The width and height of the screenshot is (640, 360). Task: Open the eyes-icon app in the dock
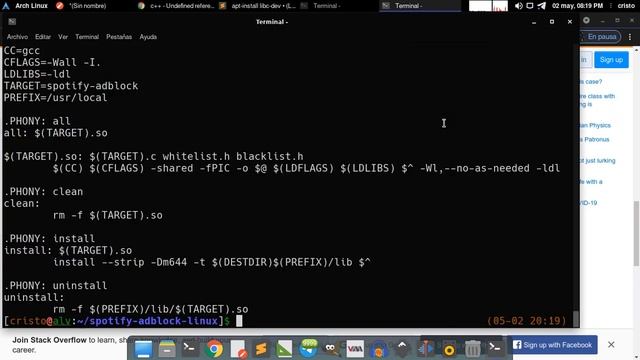click(331, 349)
